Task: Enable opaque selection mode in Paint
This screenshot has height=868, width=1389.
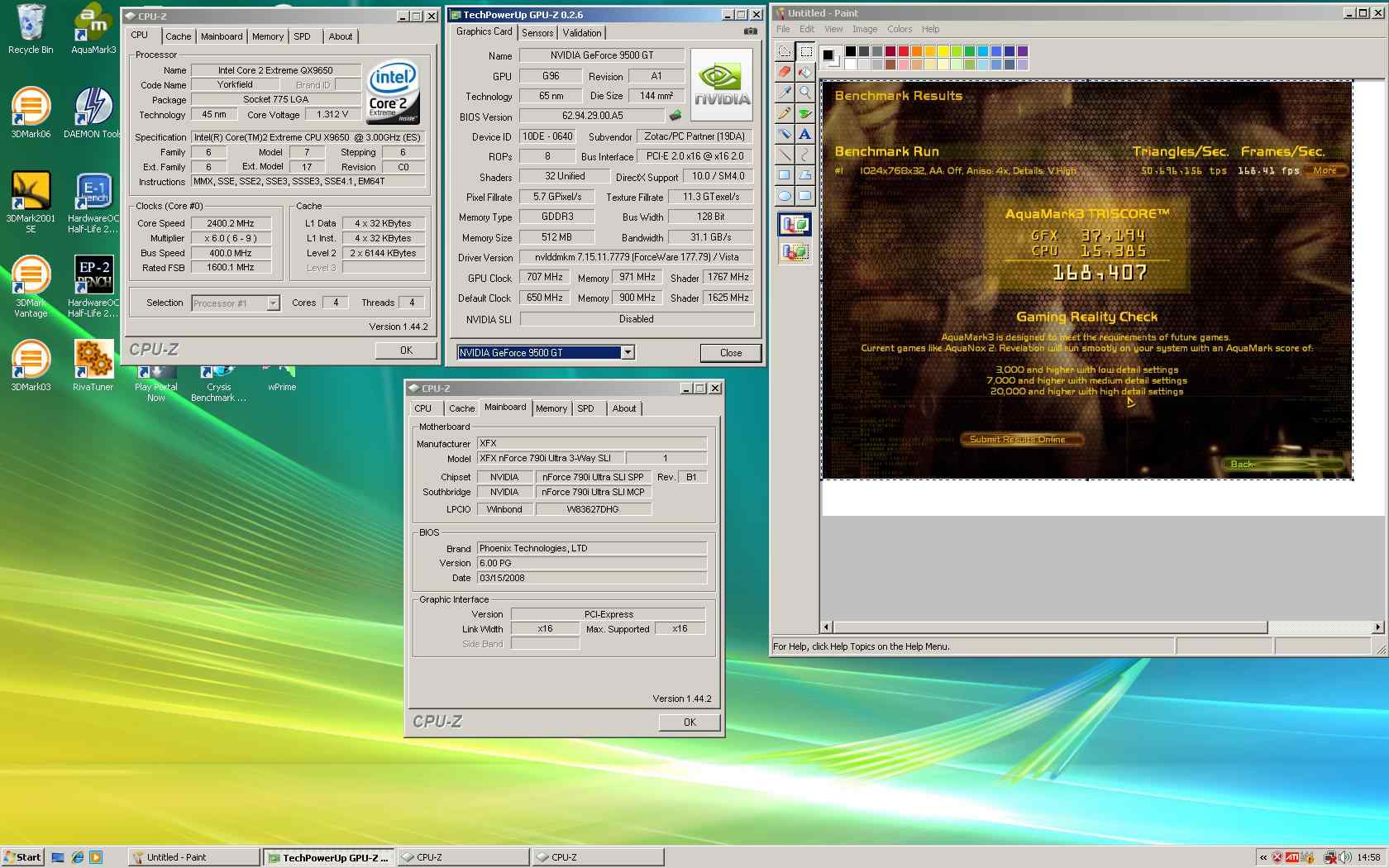Action: [x=795, y=225]
